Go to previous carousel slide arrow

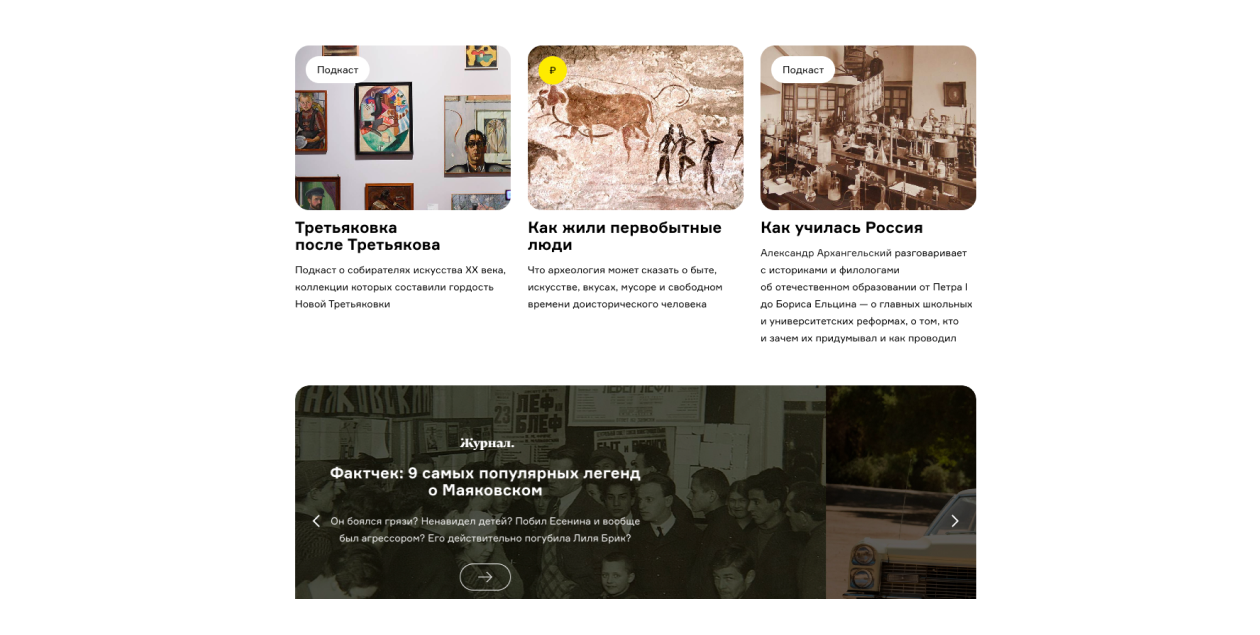click(316, 521)
